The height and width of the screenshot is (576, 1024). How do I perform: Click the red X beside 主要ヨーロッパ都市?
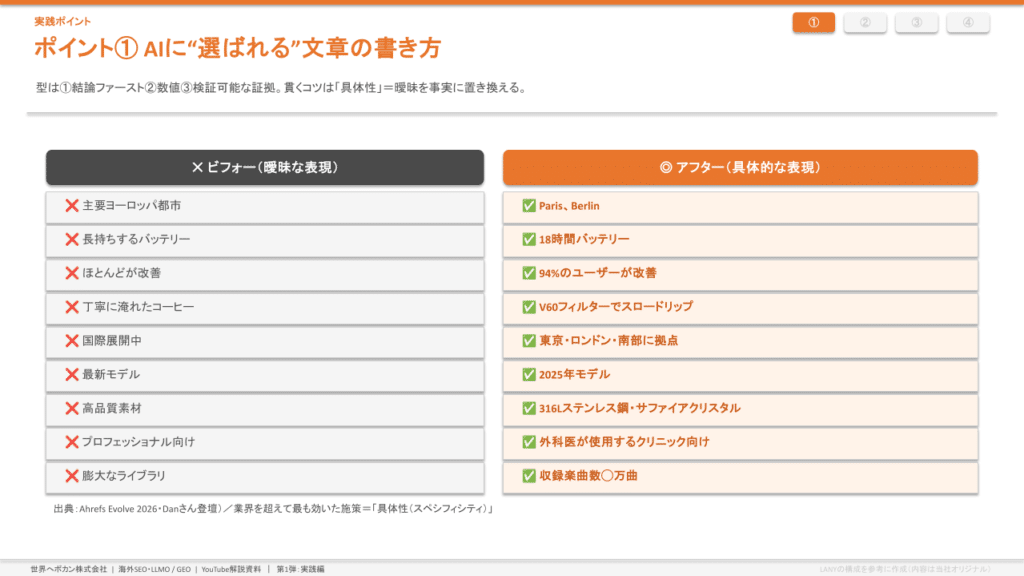pyautogui.click(x=72, y=206)
